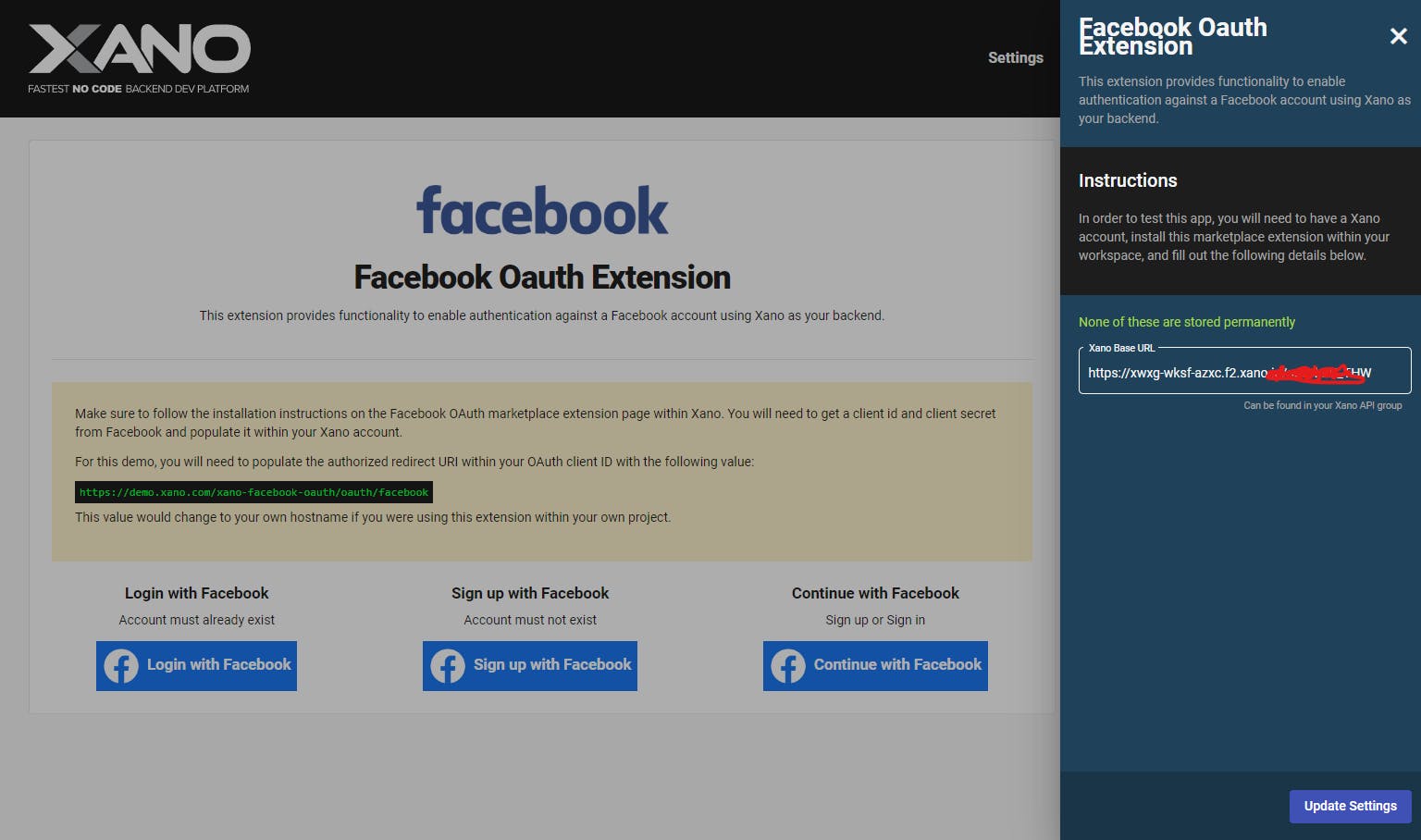The width and height of the screenshot is (1421, 840).
Task: Click the 'Account must already exist' text
Action: (197, 620)
